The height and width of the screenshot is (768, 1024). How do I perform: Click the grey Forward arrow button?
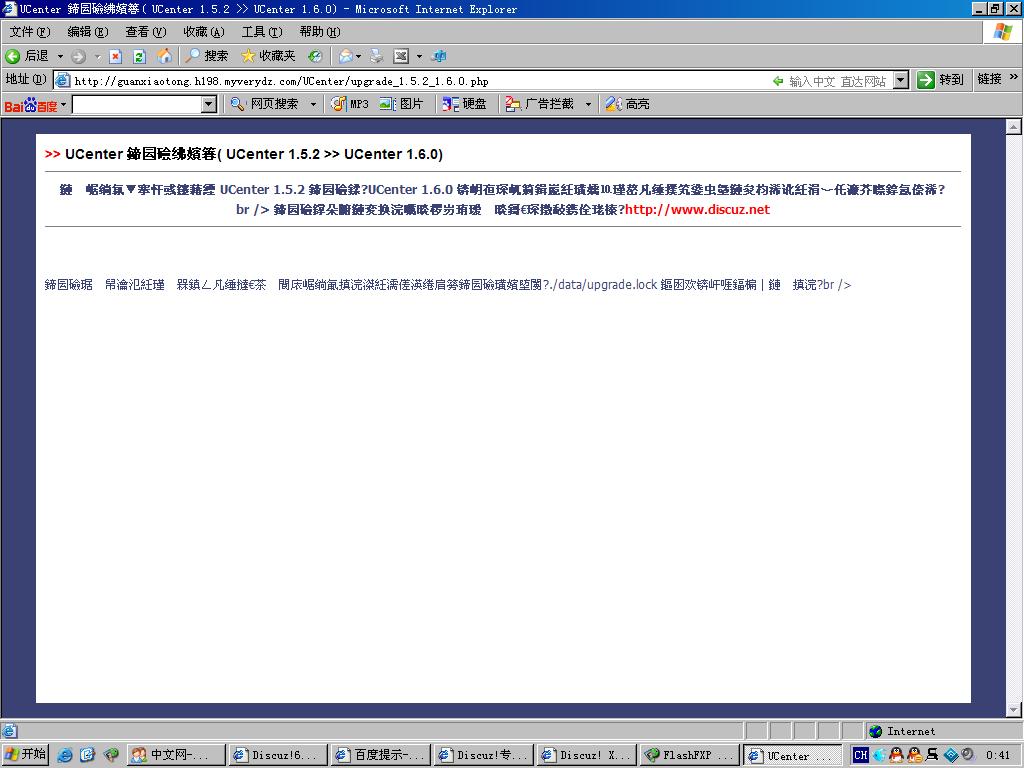tap(78, 56)
